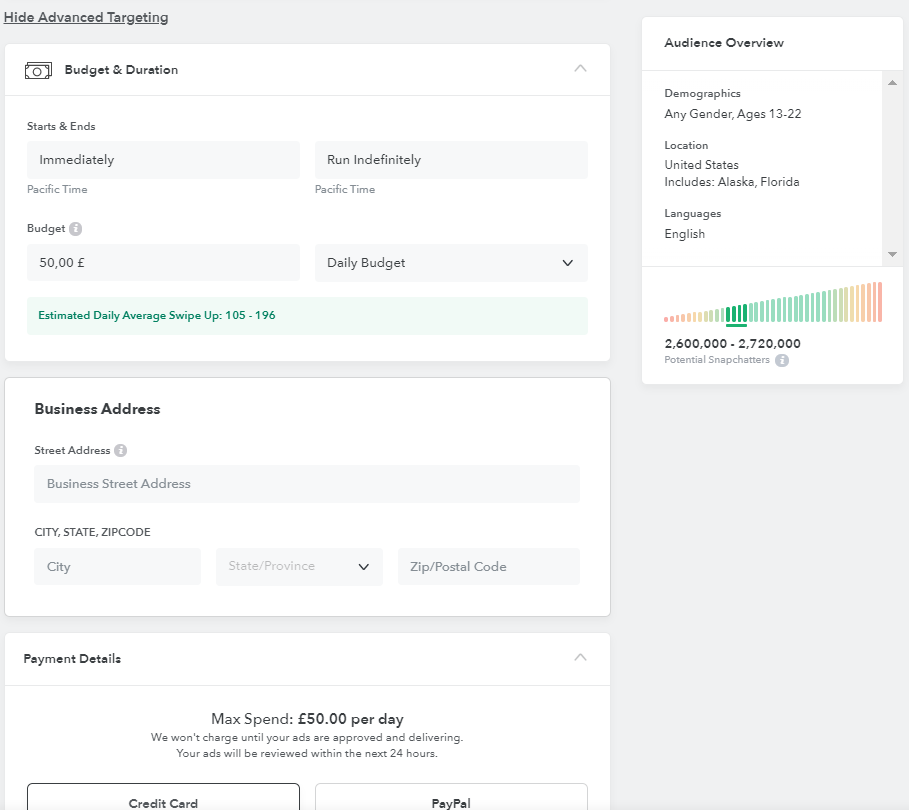Click the Budget & Duration money icon

pyautogui.click(x=38, y=70)
